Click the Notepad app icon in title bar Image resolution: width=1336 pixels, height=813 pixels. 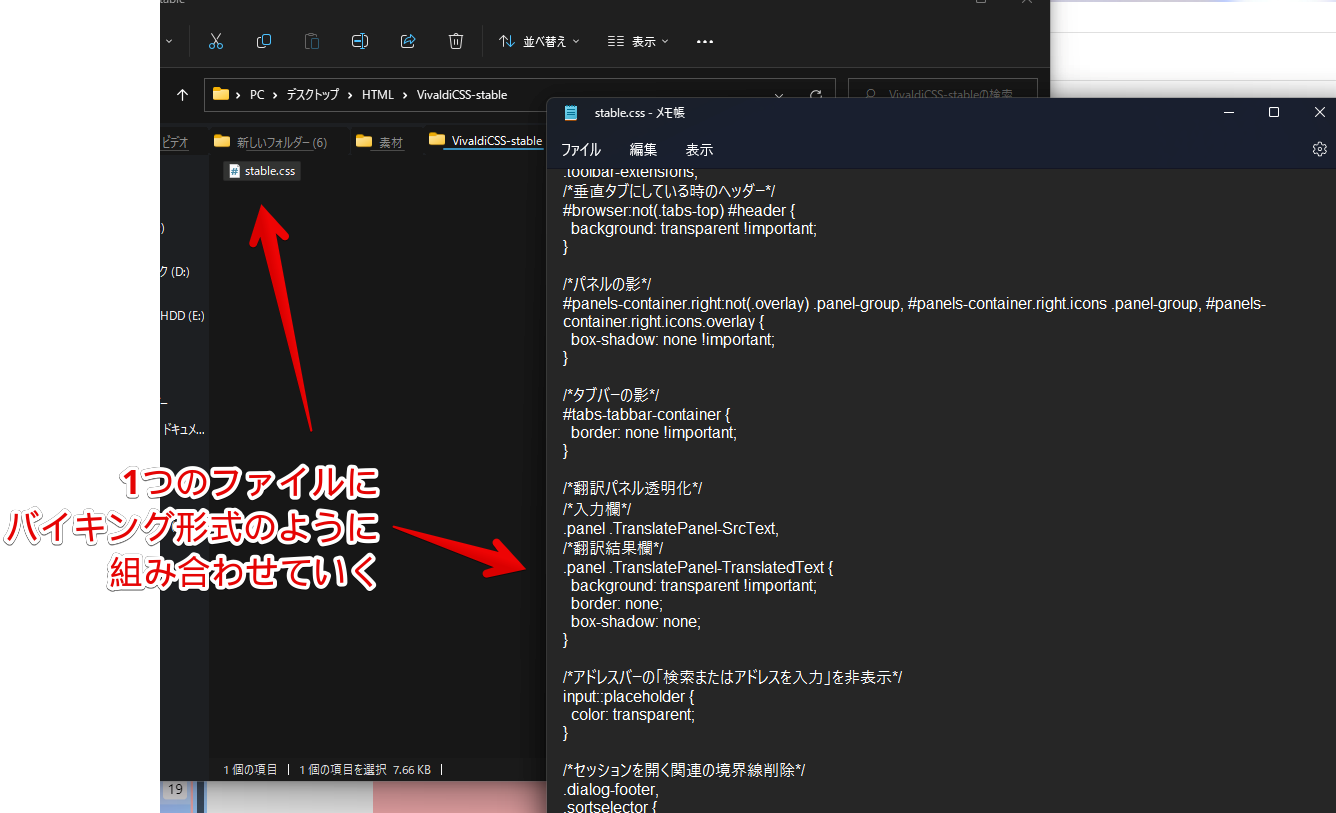click(571, 113)
